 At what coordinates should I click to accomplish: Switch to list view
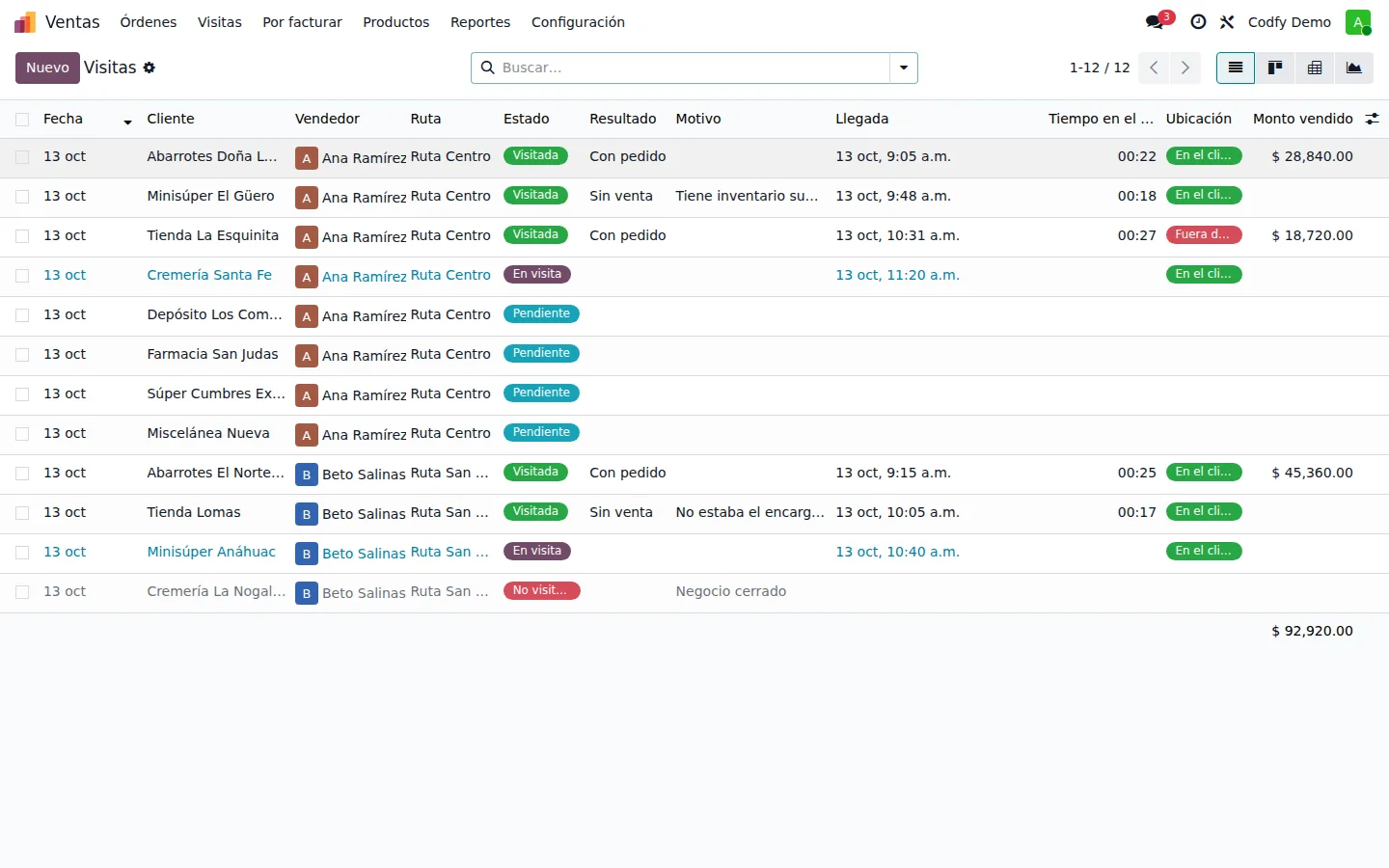(x=1236, y=68)
